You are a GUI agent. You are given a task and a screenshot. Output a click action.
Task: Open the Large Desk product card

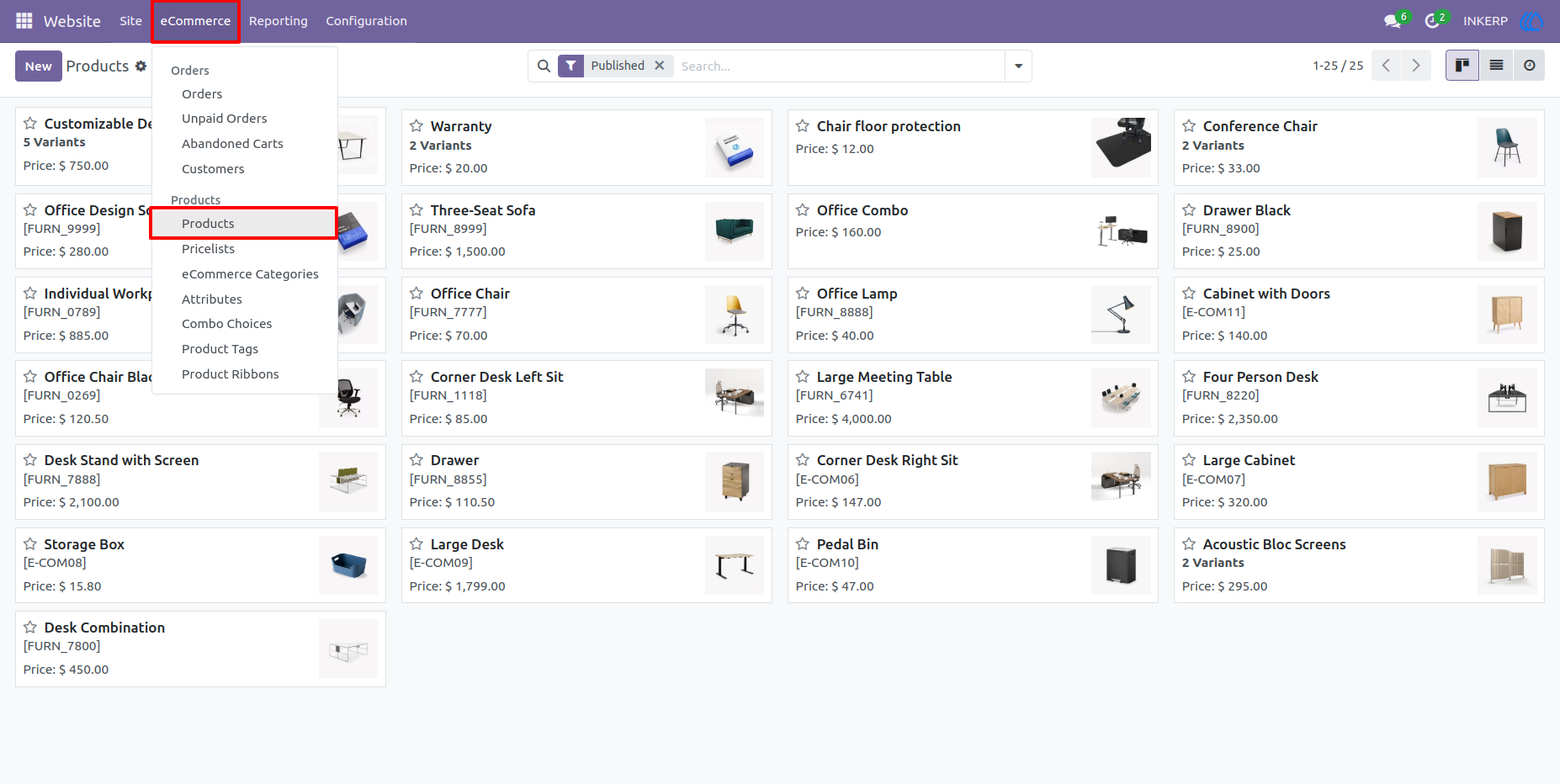(586, 565)
